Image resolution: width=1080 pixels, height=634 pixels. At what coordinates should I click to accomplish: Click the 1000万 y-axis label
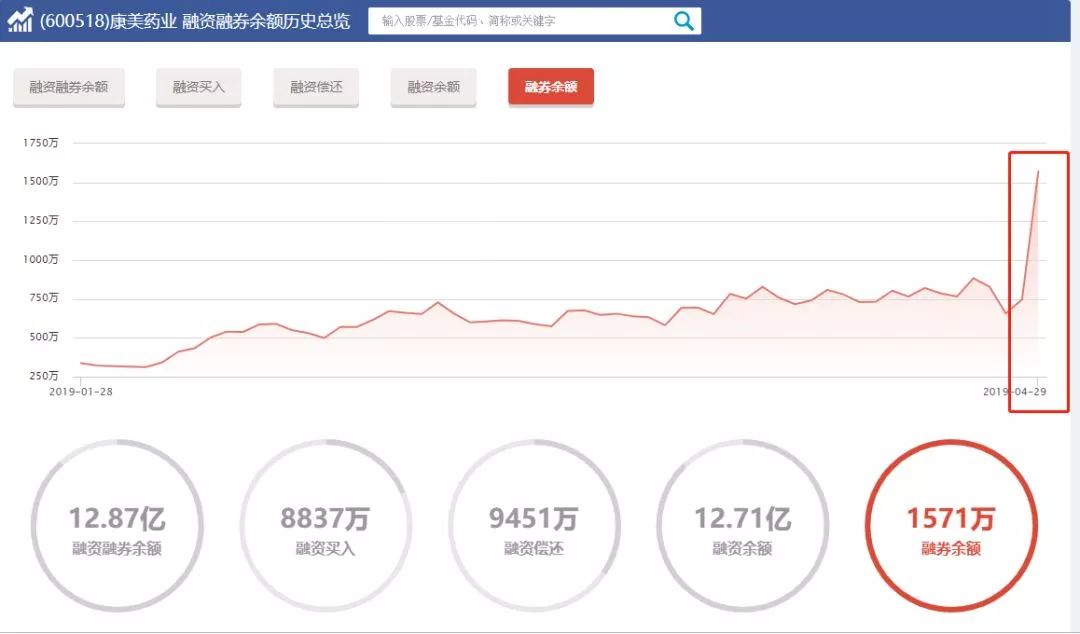(41, 259)
